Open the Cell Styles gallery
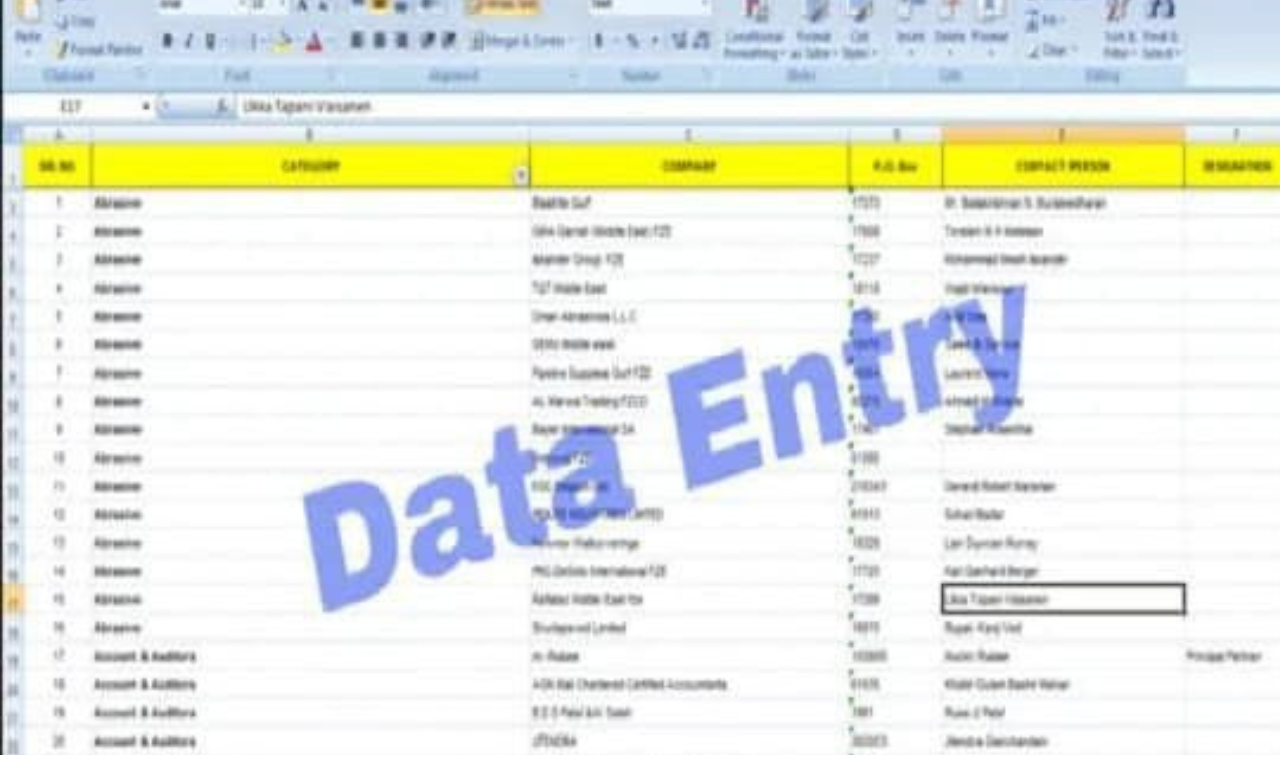 click(x=861, y=35)
